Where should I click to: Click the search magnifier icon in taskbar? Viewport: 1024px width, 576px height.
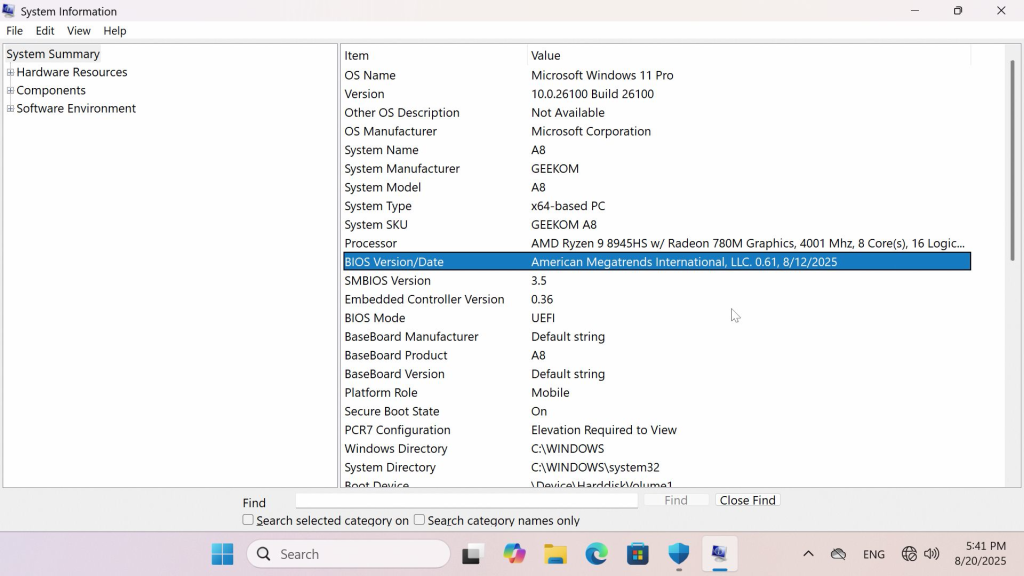point(263,554)
